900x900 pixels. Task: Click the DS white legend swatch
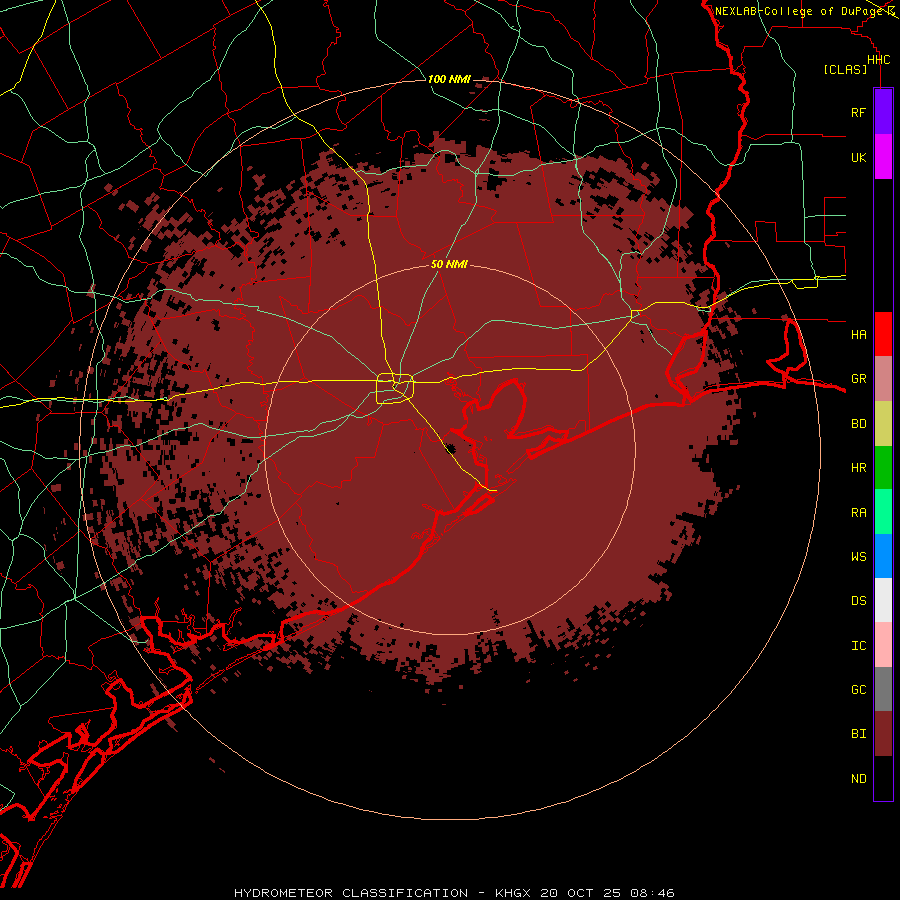click(883, 600)
